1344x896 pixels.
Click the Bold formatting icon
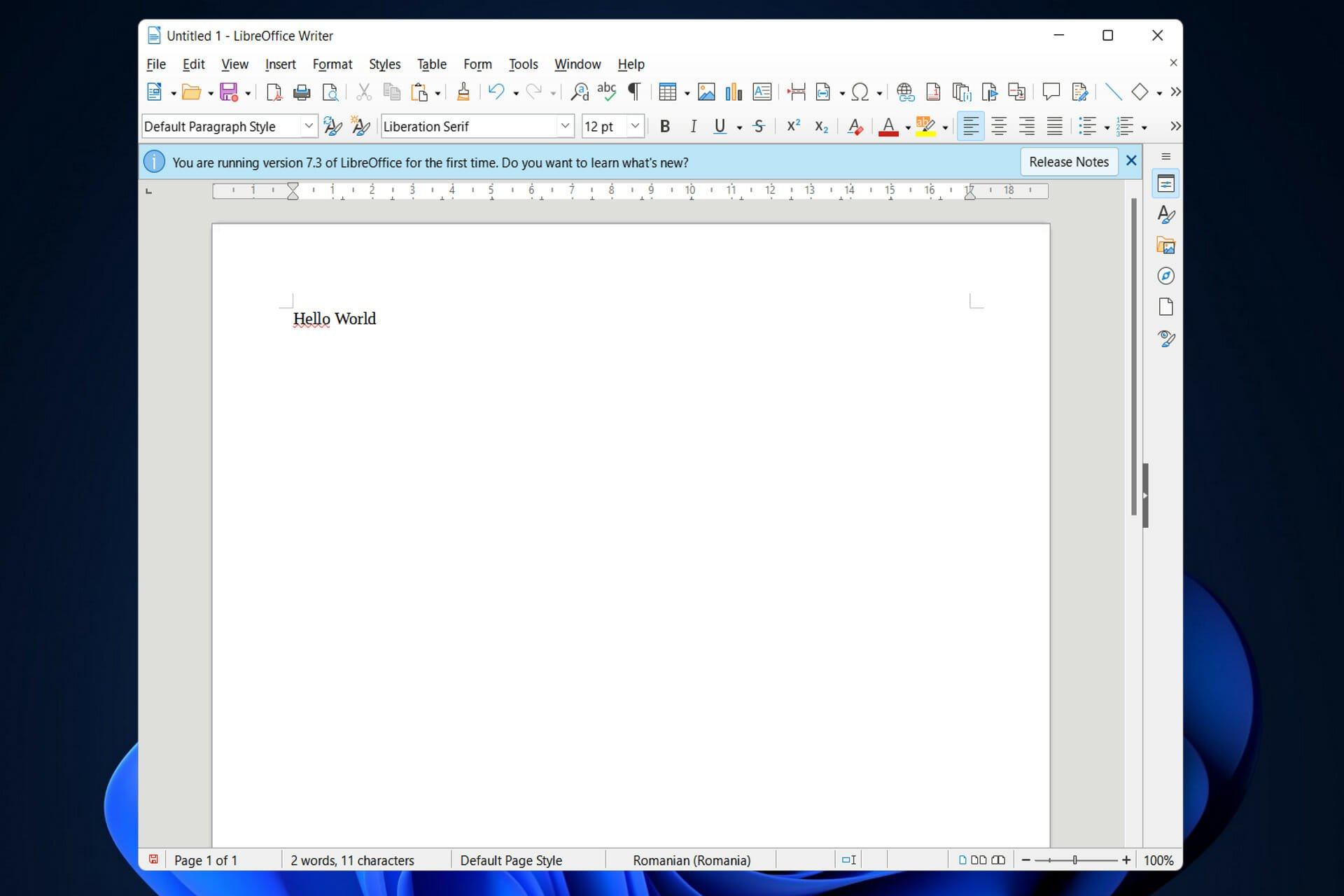pyautogui.click(x=664, y=126)
